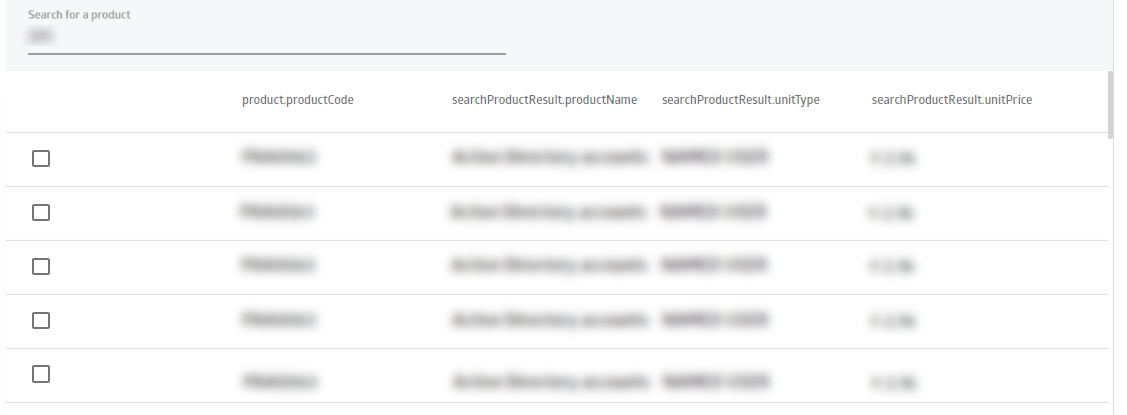
Task: Toggle the fourth row checkbox
Action: coord(41,320)
